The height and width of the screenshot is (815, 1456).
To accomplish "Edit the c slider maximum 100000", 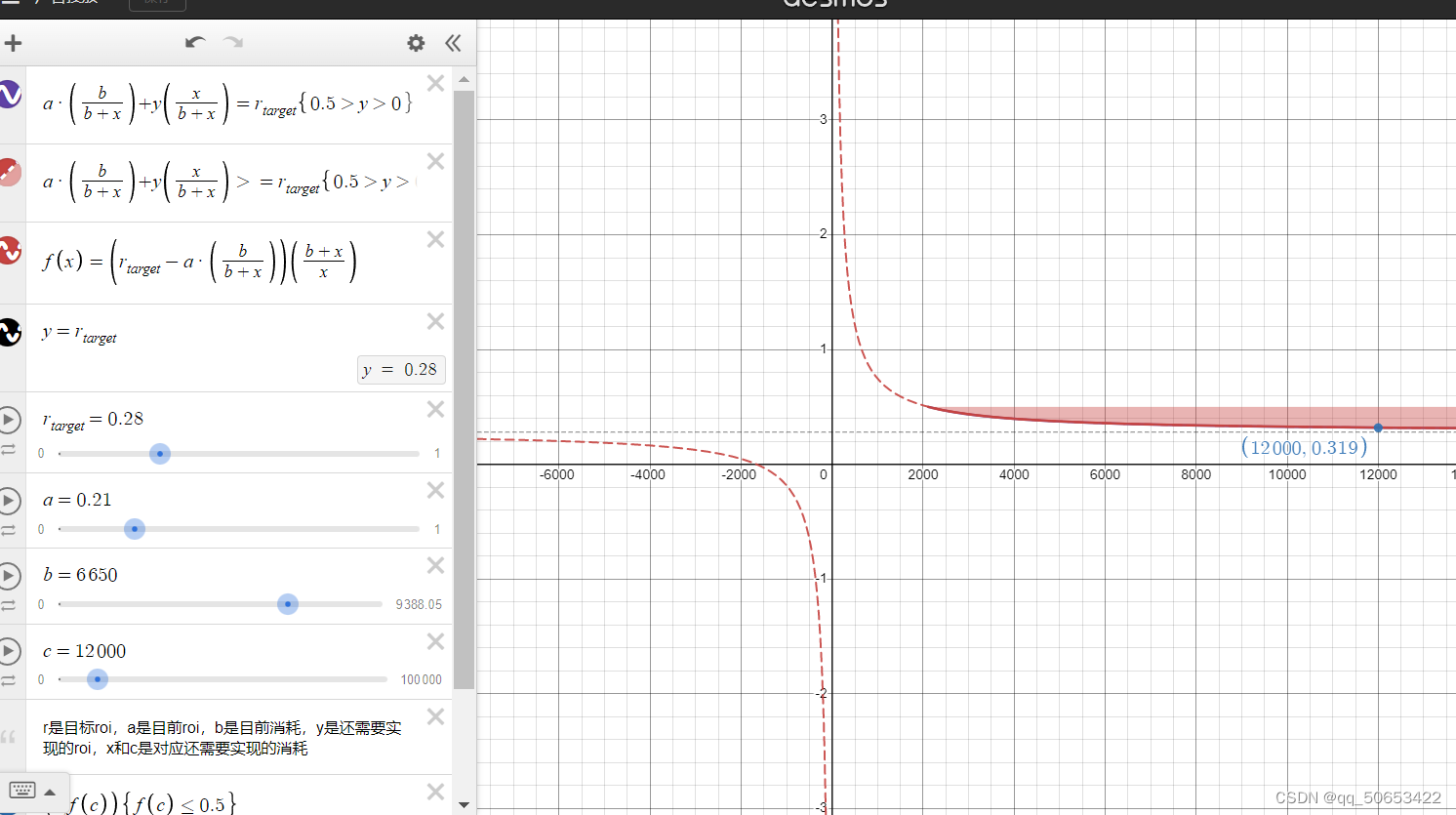I will pos(422,680).
